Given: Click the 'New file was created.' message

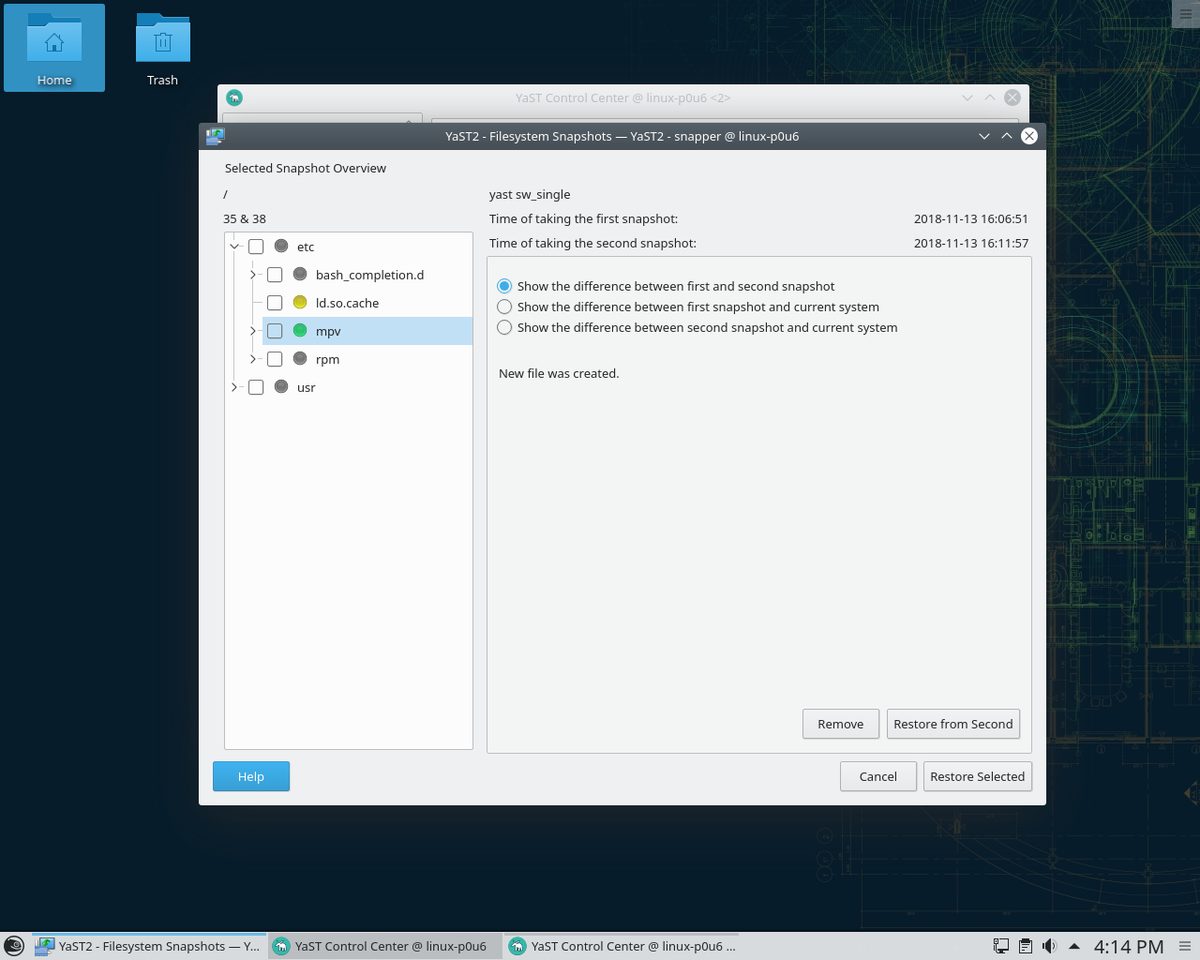Looking at the screenshot, I should tap(559, 373).
